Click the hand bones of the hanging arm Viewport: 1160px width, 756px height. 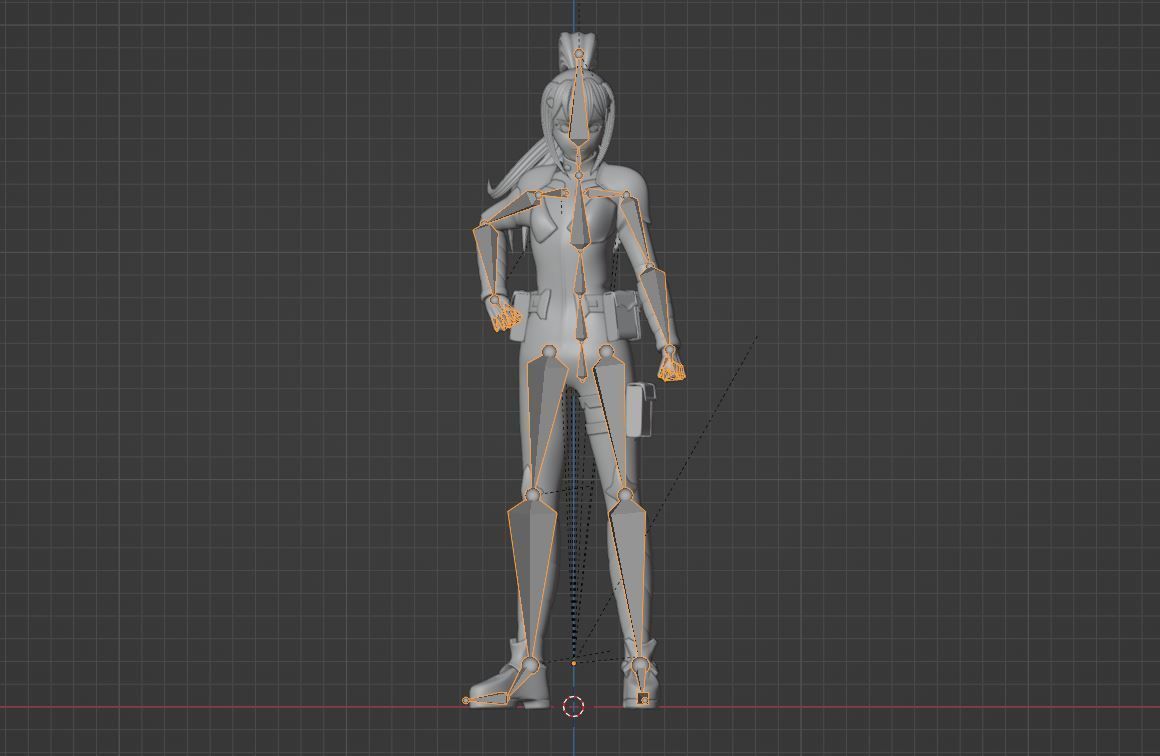[672, 365]
